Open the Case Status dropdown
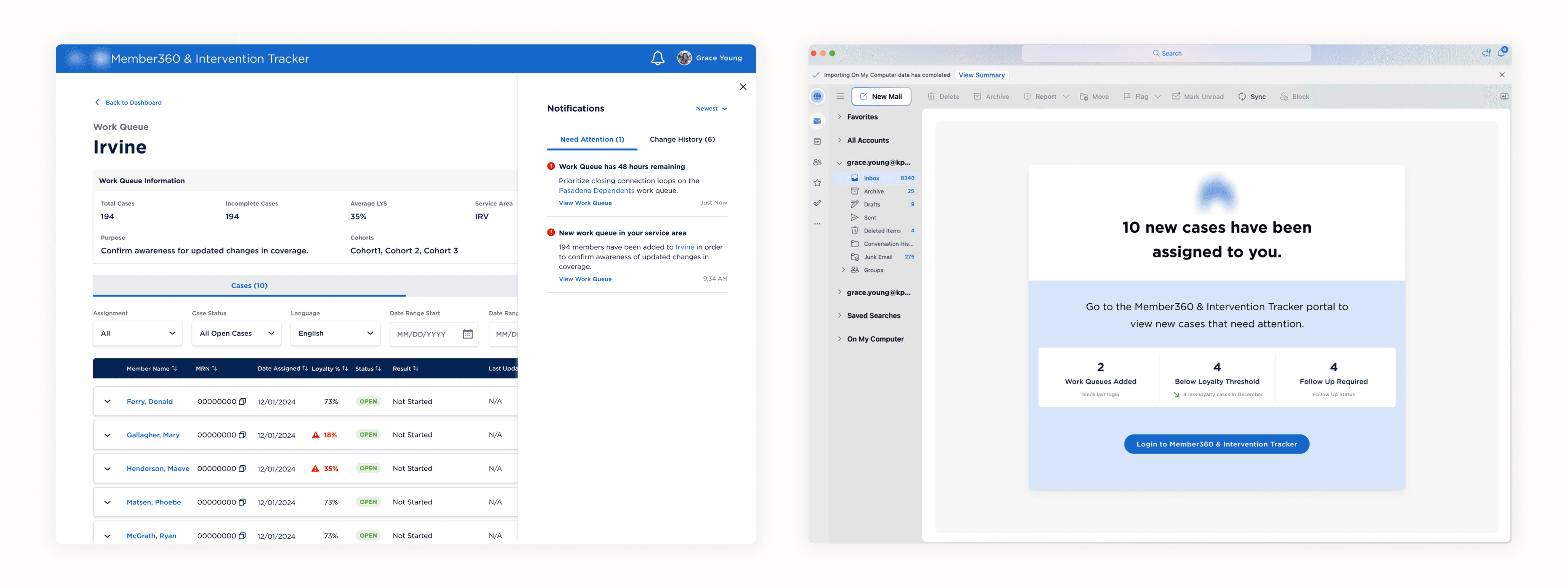 pyautogui.click(x=236, y=334)
